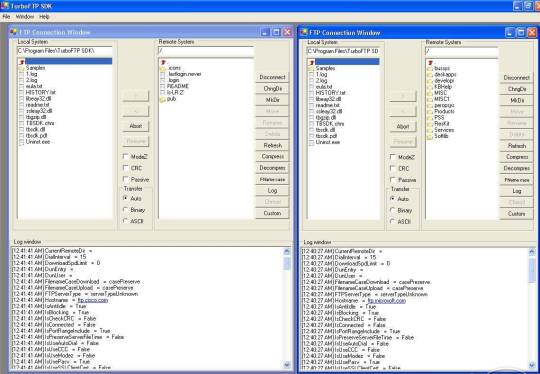This screenshot has width=540, height=374.
Task: Click scroll-down arrow of cisco log window
Action: [x=287, y=364]
